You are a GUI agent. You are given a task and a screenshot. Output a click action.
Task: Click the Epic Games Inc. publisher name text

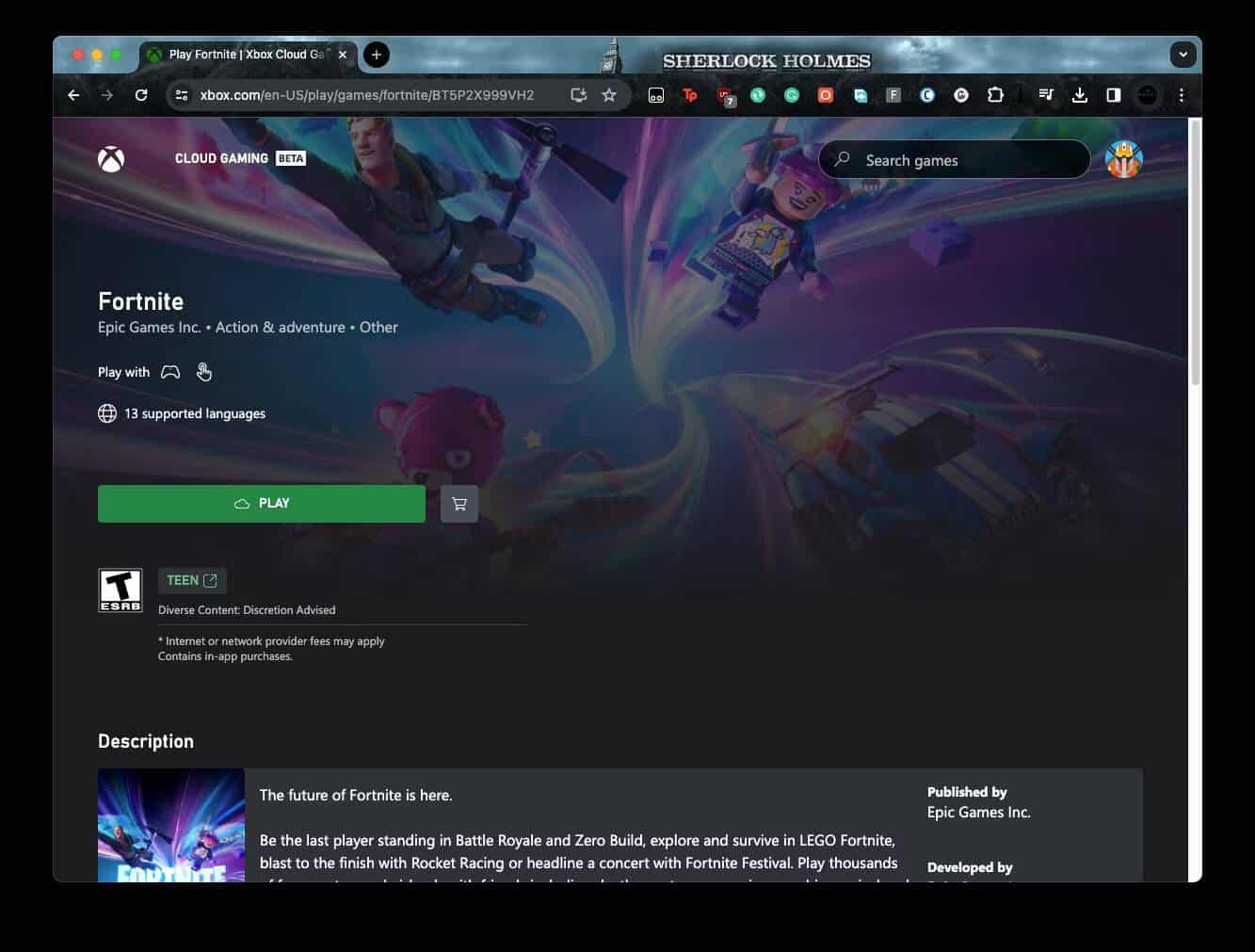tap(979, 812)
